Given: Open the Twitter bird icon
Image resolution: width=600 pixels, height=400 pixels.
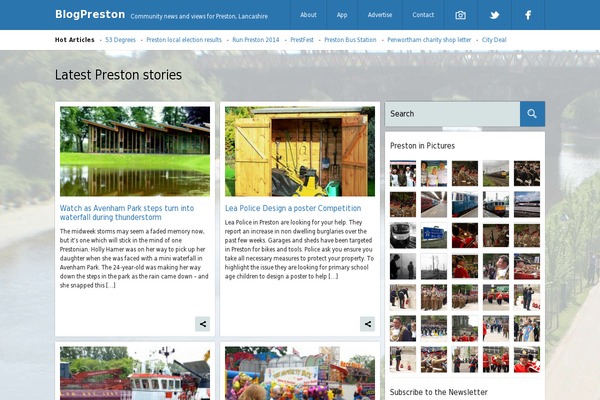Looking at the screenshot, I should (494, 15).
